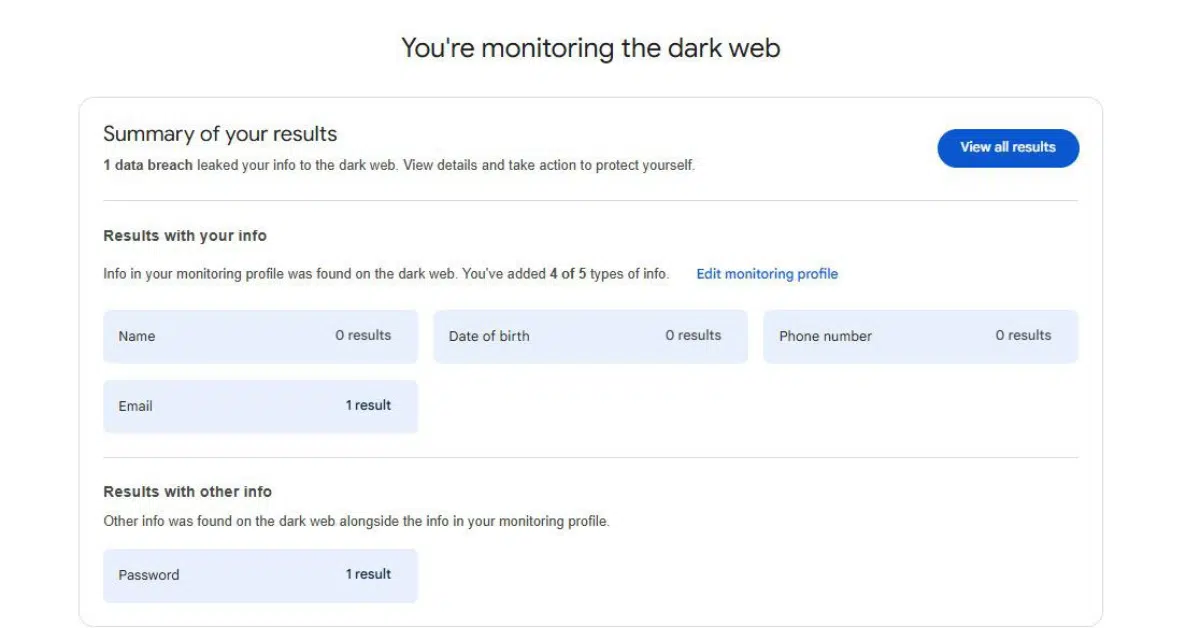Click Date of birth's 0 results count
The width and height of the screenshot is (1200, 628).
(x=693, y=336)
